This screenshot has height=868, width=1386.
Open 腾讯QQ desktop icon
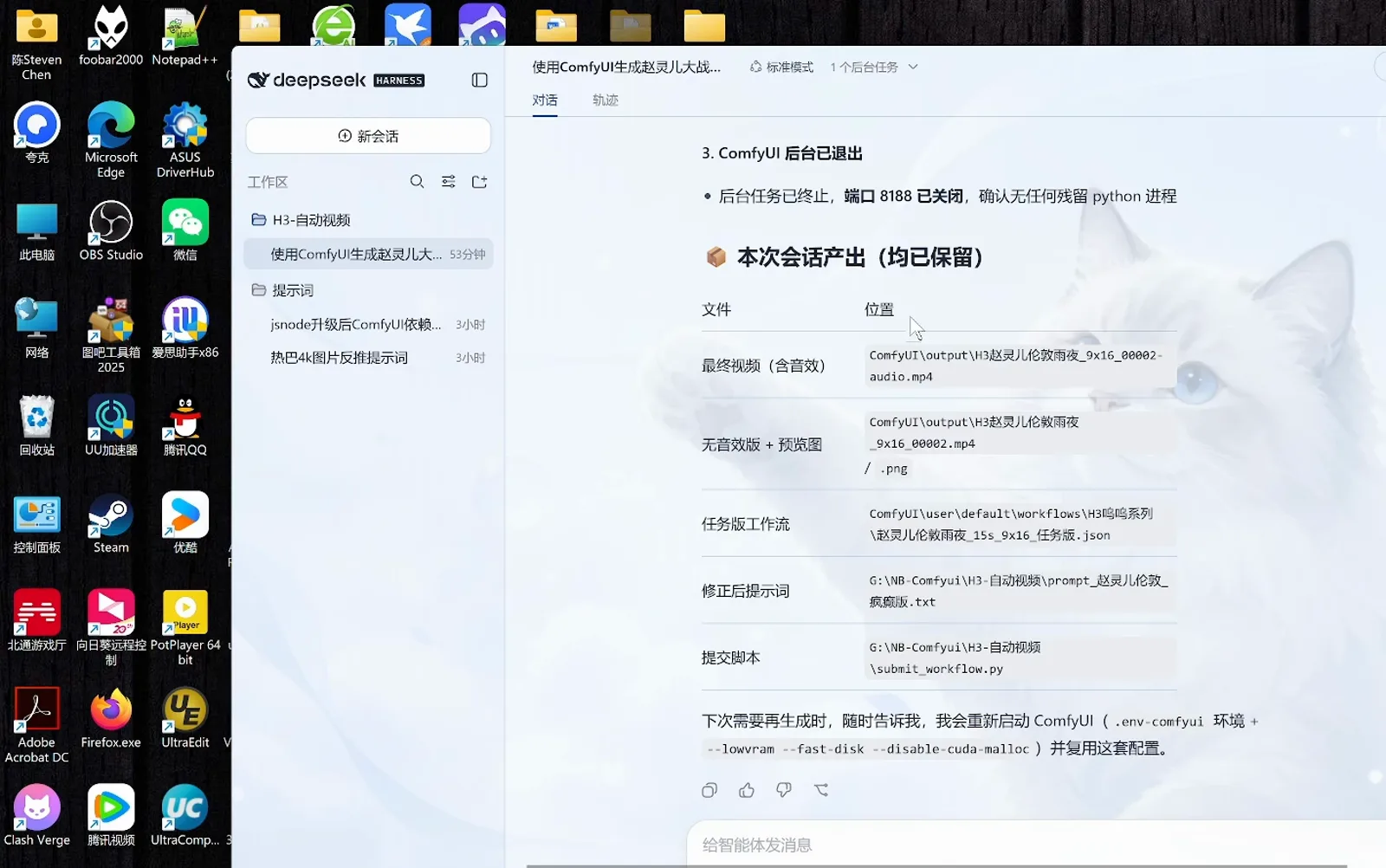[x=185, y=425]
